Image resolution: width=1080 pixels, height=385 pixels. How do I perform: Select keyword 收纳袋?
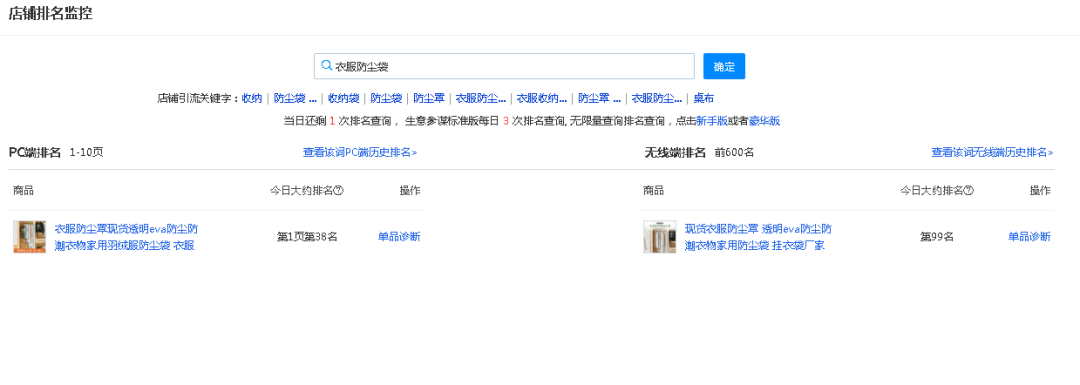[x=343, y=98]
